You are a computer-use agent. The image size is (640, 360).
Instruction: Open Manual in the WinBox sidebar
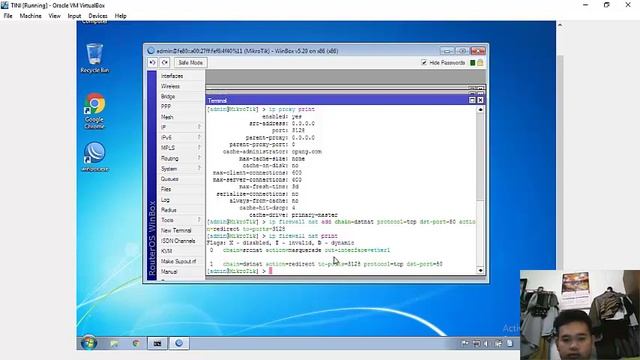pyautogui.click(x=169, y=272)
